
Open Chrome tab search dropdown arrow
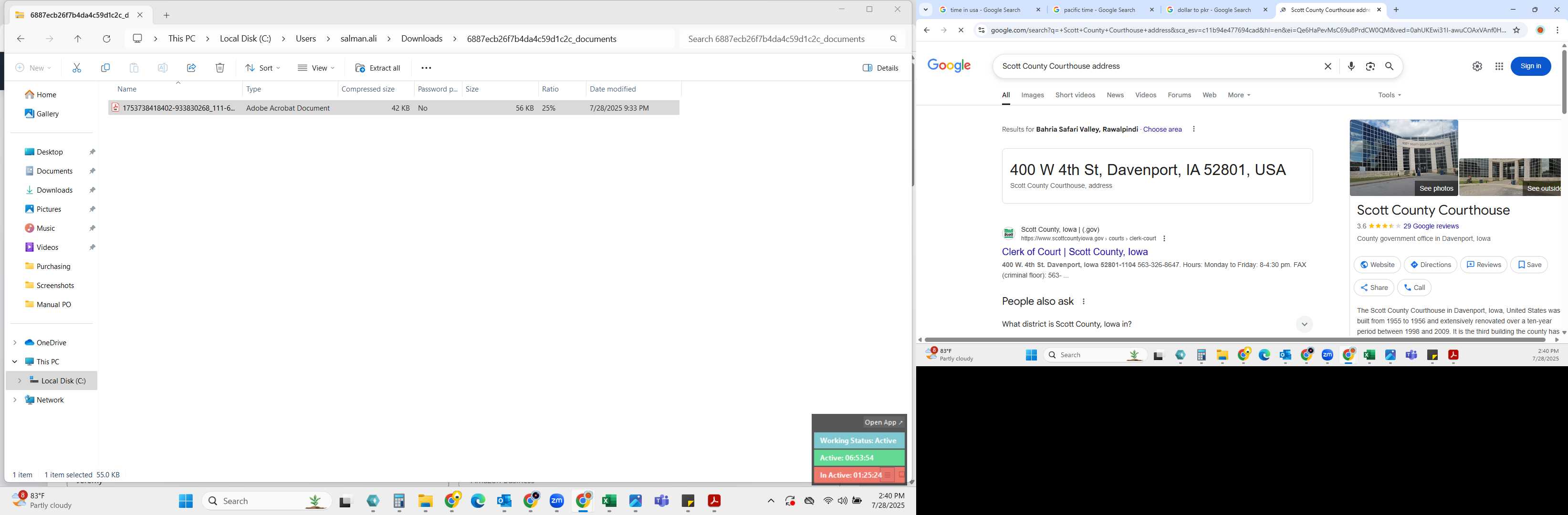pos(926,10)
